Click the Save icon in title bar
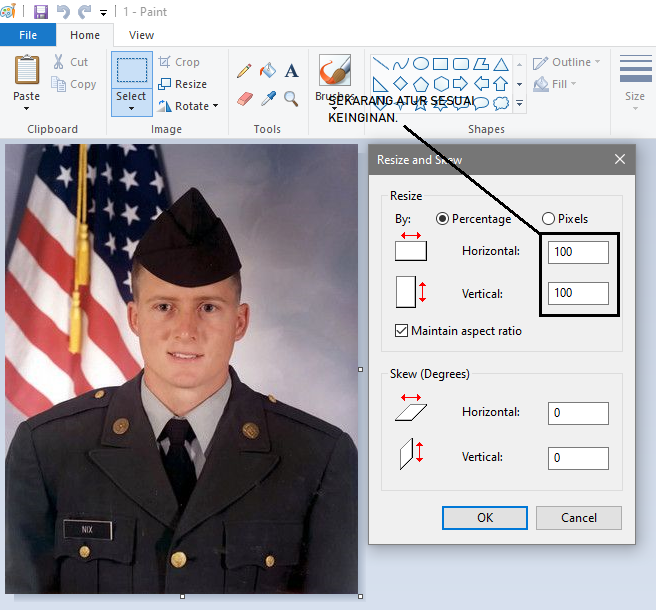This screenshot has width=656, height=610. [41, 12]
